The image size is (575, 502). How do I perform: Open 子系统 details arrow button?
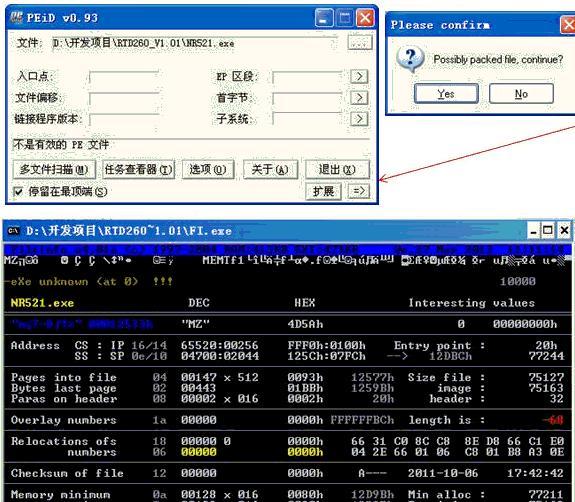pyautogui.click(x=359, y=119)
